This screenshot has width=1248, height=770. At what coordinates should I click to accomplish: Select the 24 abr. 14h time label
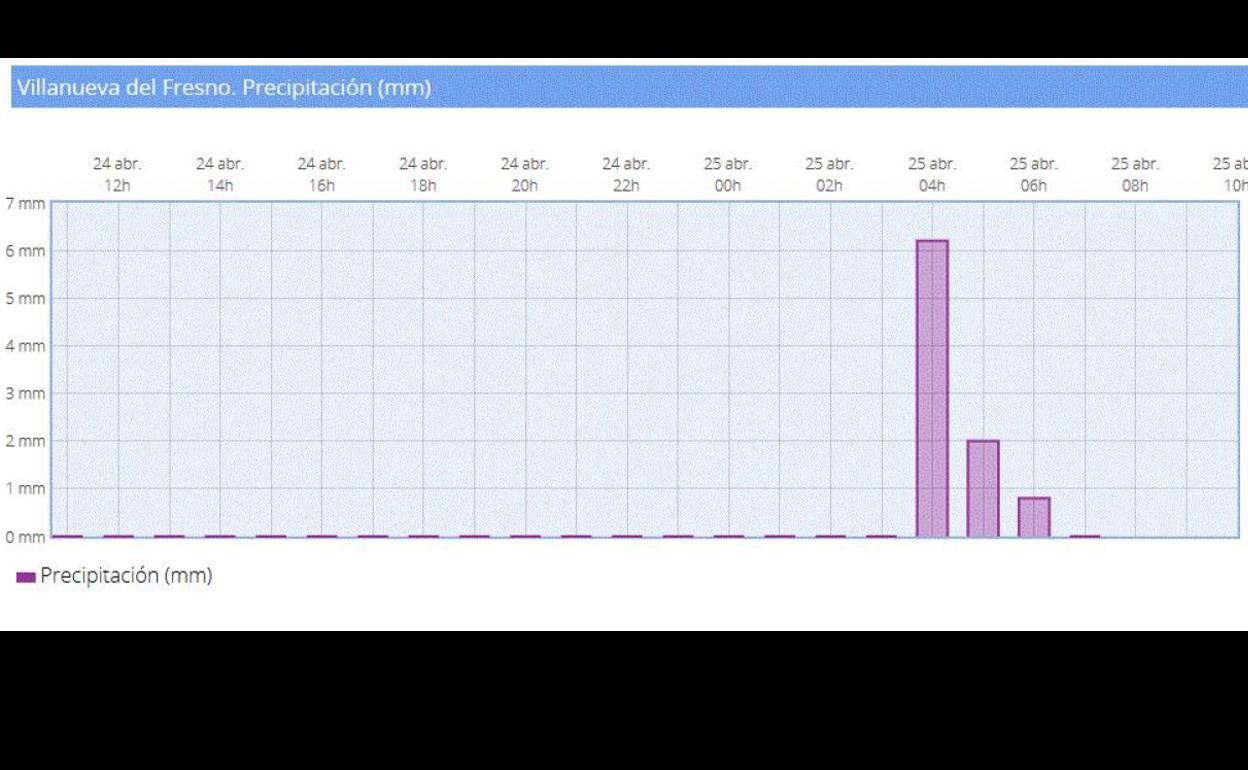[220, 175]
